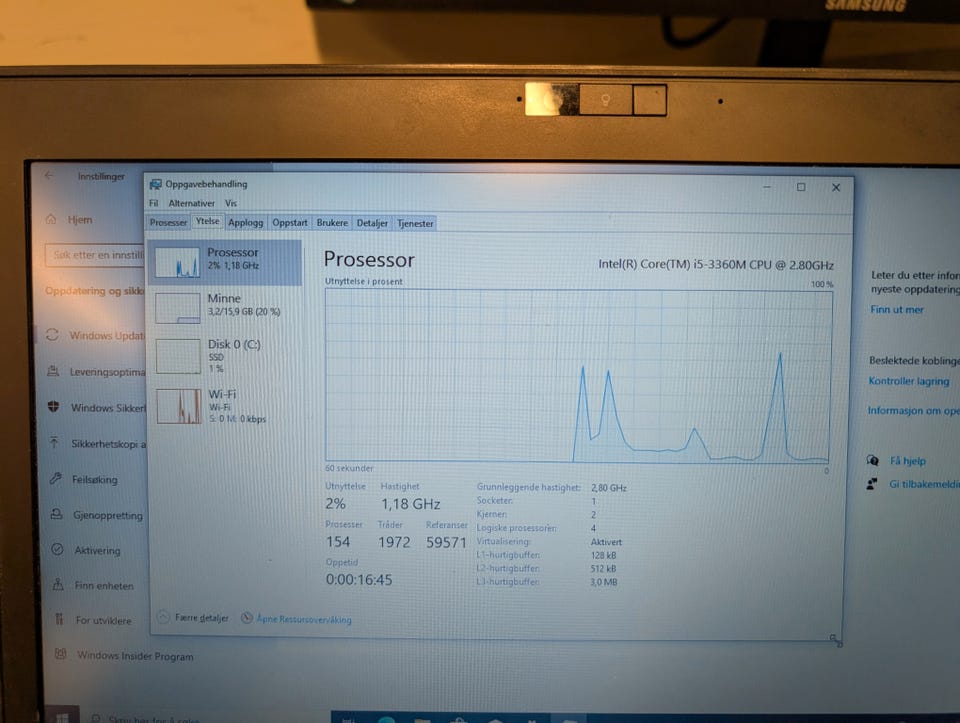The height and width of the screenshot is (723, 960).
Task: Open the Gi tilbakemelding link
Action: coord(924,484)
